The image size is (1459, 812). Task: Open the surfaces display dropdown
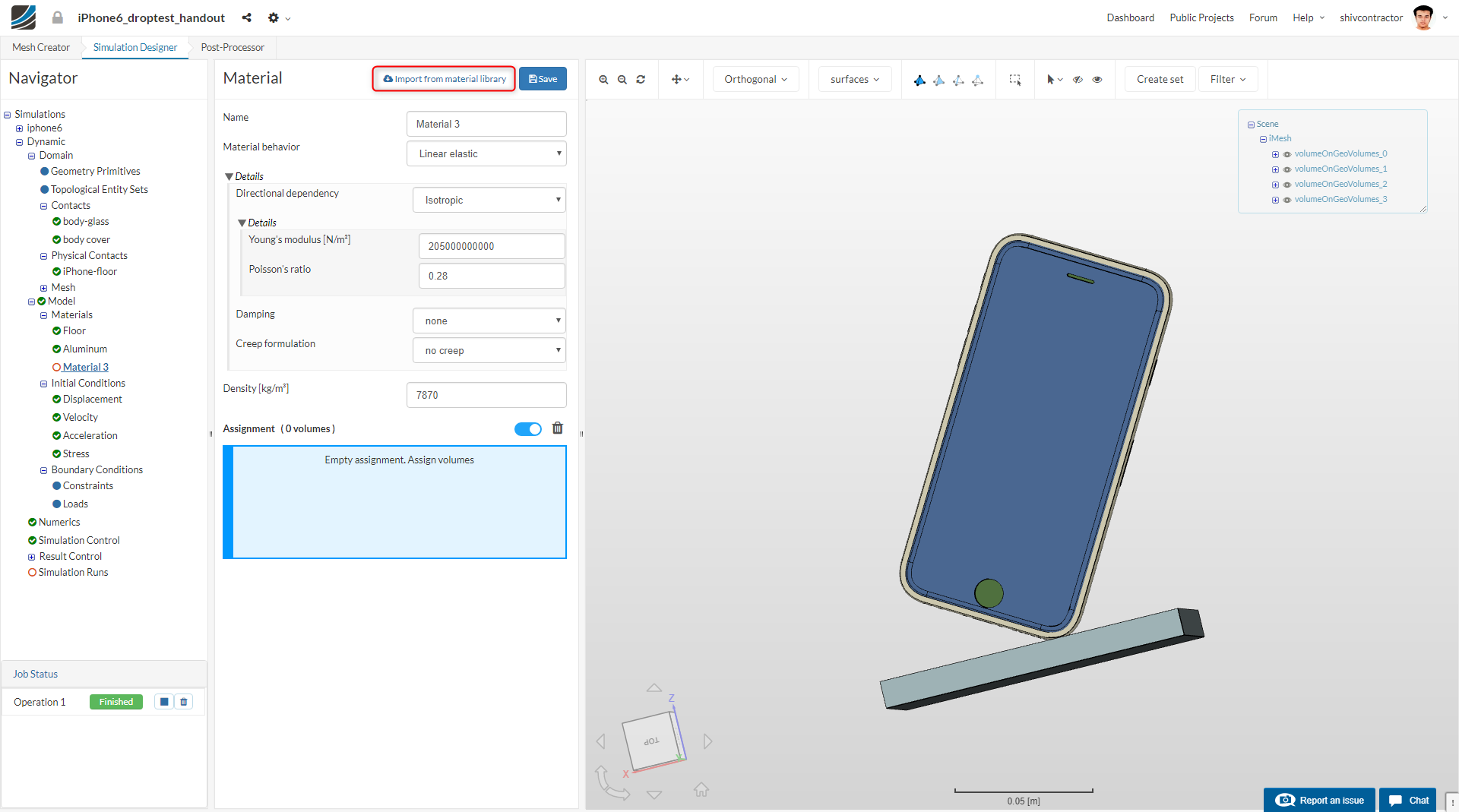(854, 79)
